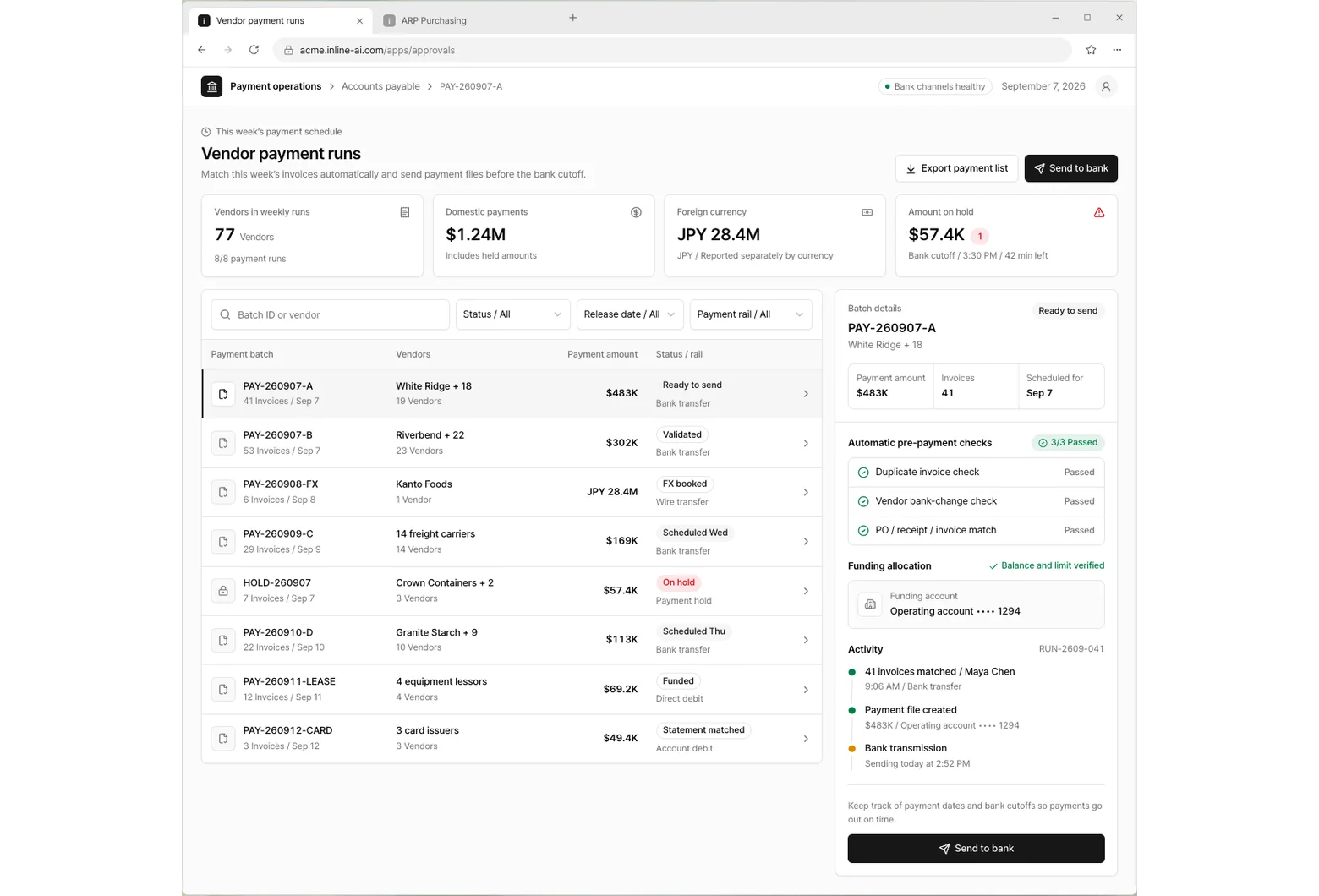Expand PAY-260911-LEASE row chevron

806,690
